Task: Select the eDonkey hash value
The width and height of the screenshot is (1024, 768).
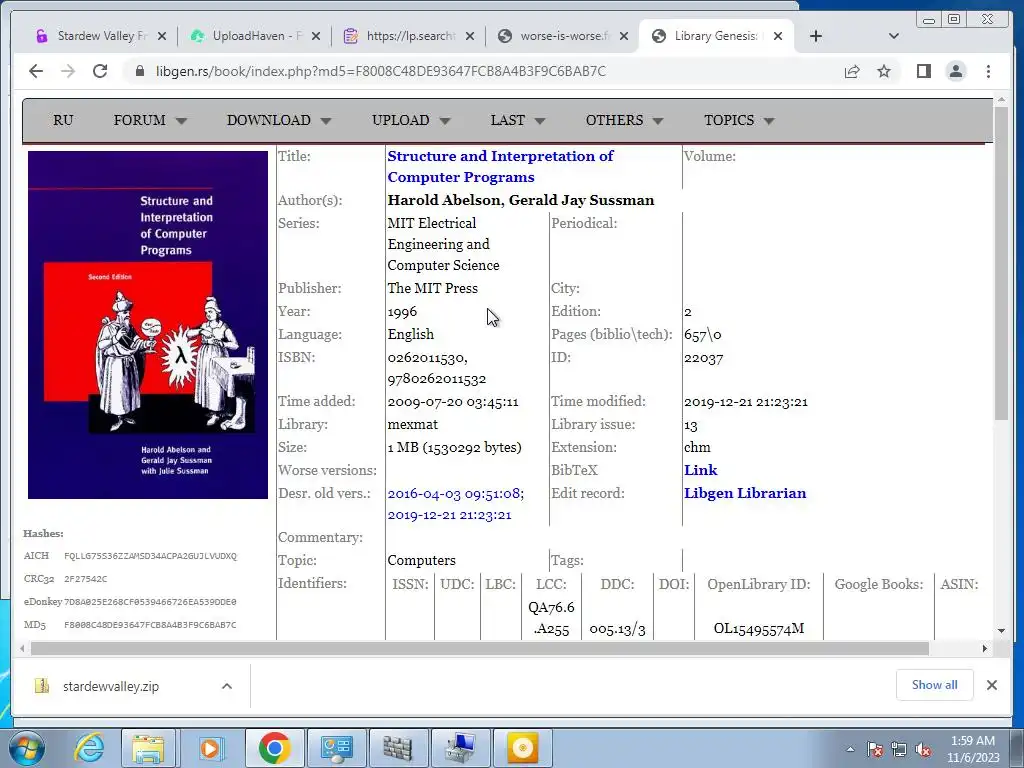Action: [150, 602]
